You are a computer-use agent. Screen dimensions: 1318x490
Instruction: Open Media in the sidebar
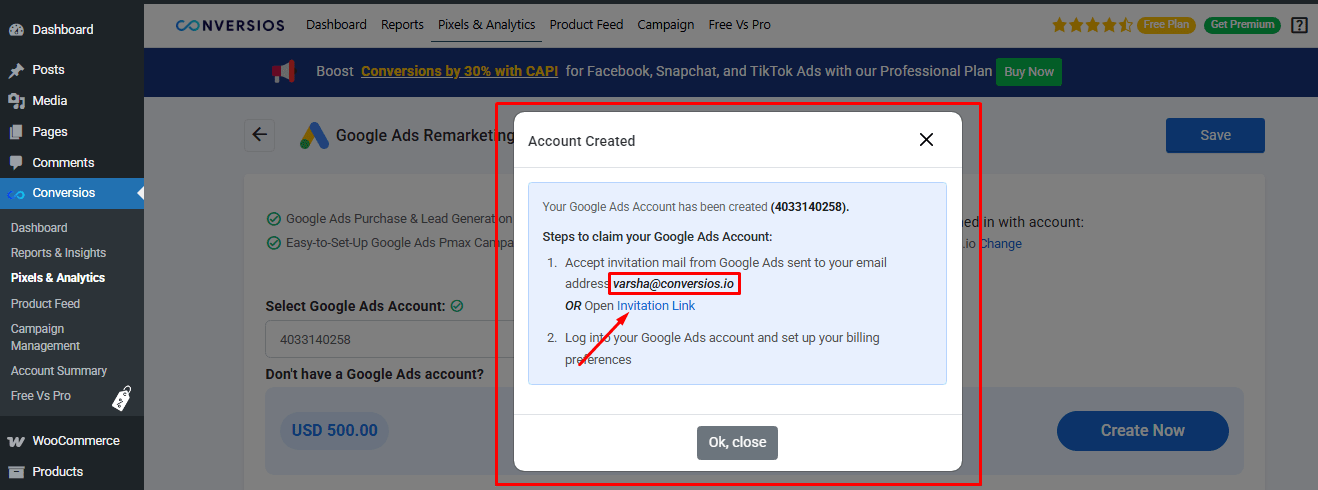coord(49,101)
